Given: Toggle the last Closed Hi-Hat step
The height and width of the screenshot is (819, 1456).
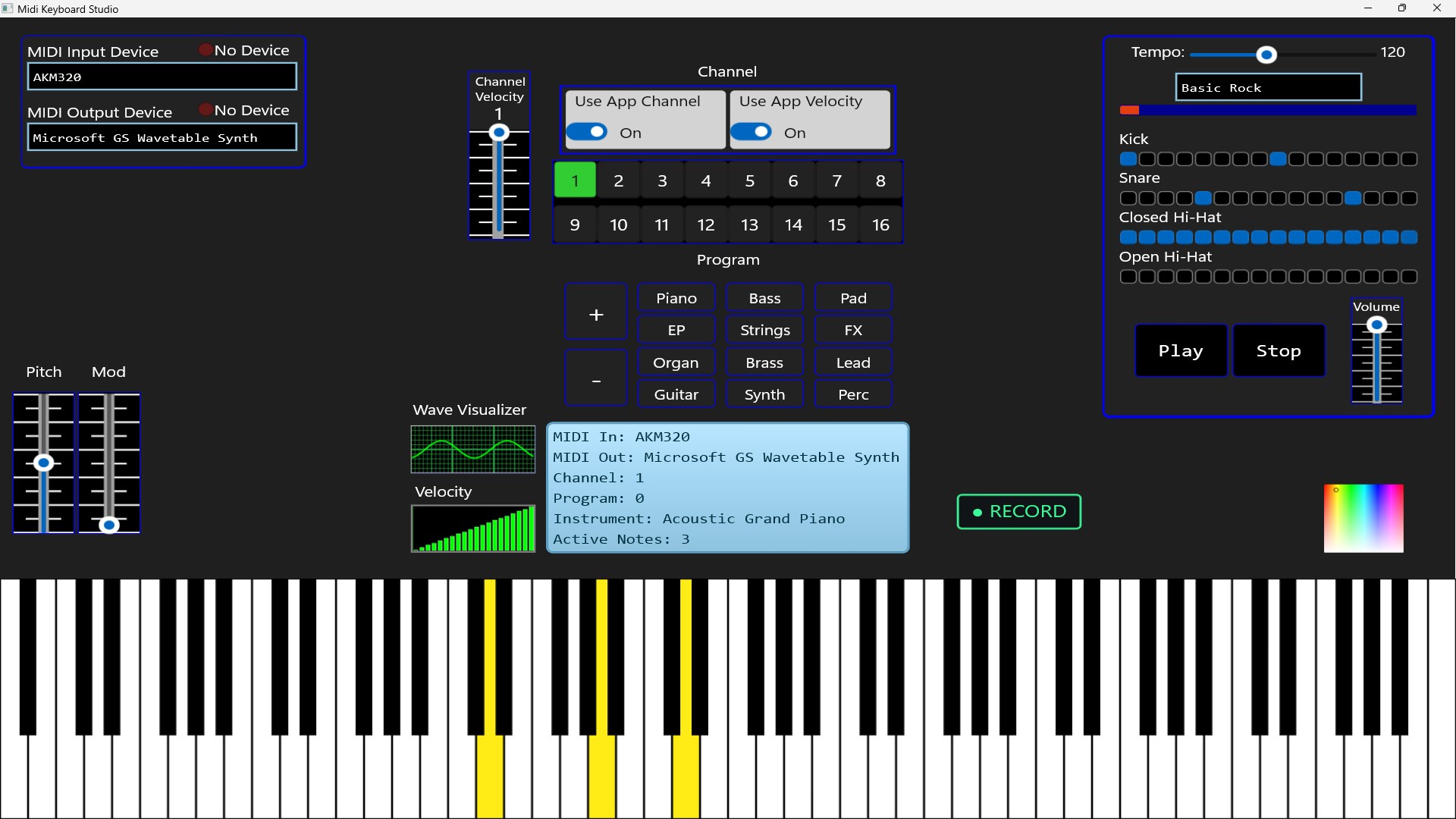Looking at the screenshot, I should 1409,238.
